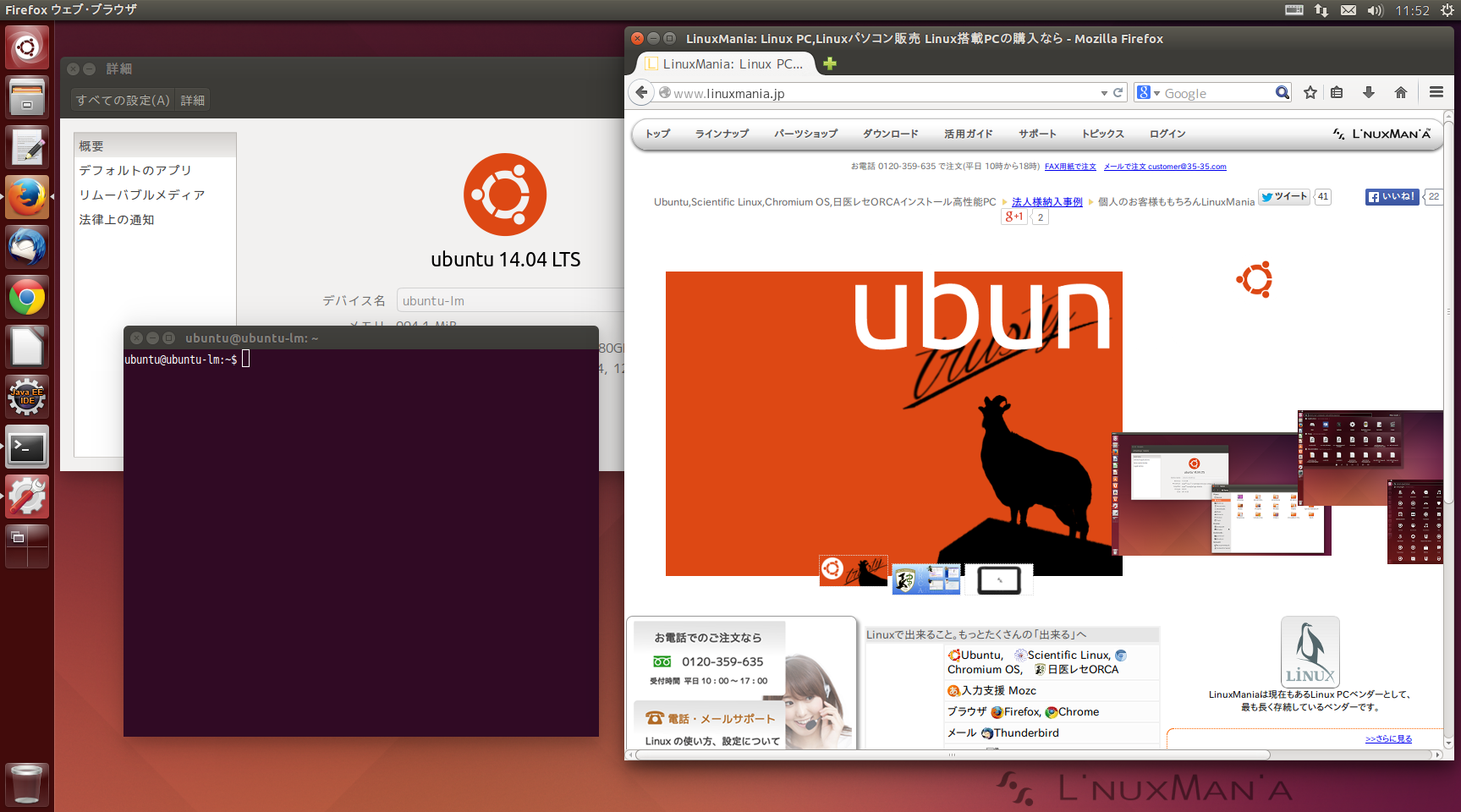This screenshot has width=1461, height=812.
Task: Open Thunderbird mail from the launcher
Action: 27,247
